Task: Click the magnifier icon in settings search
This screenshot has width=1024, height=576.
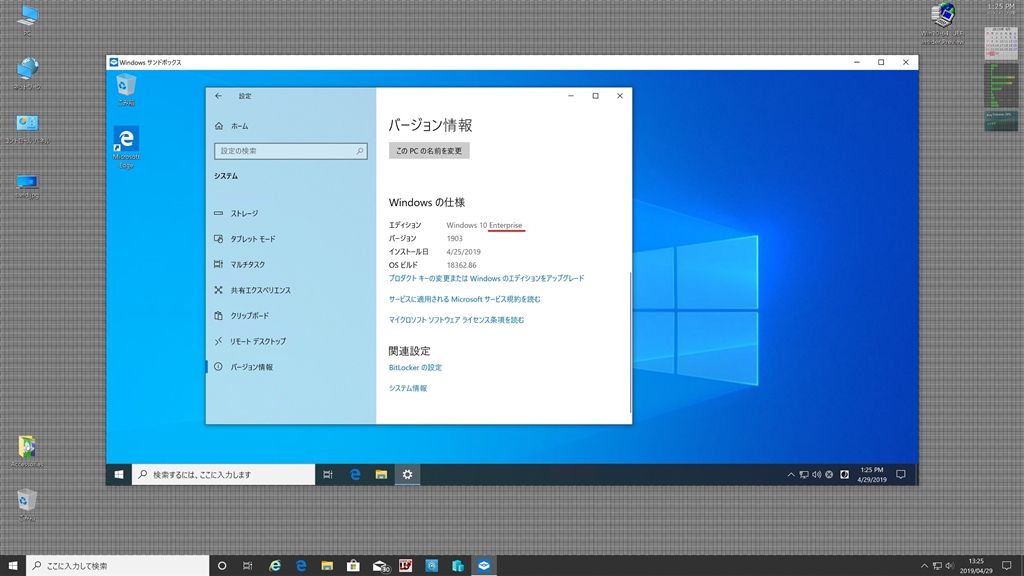Action: [359, 151]
